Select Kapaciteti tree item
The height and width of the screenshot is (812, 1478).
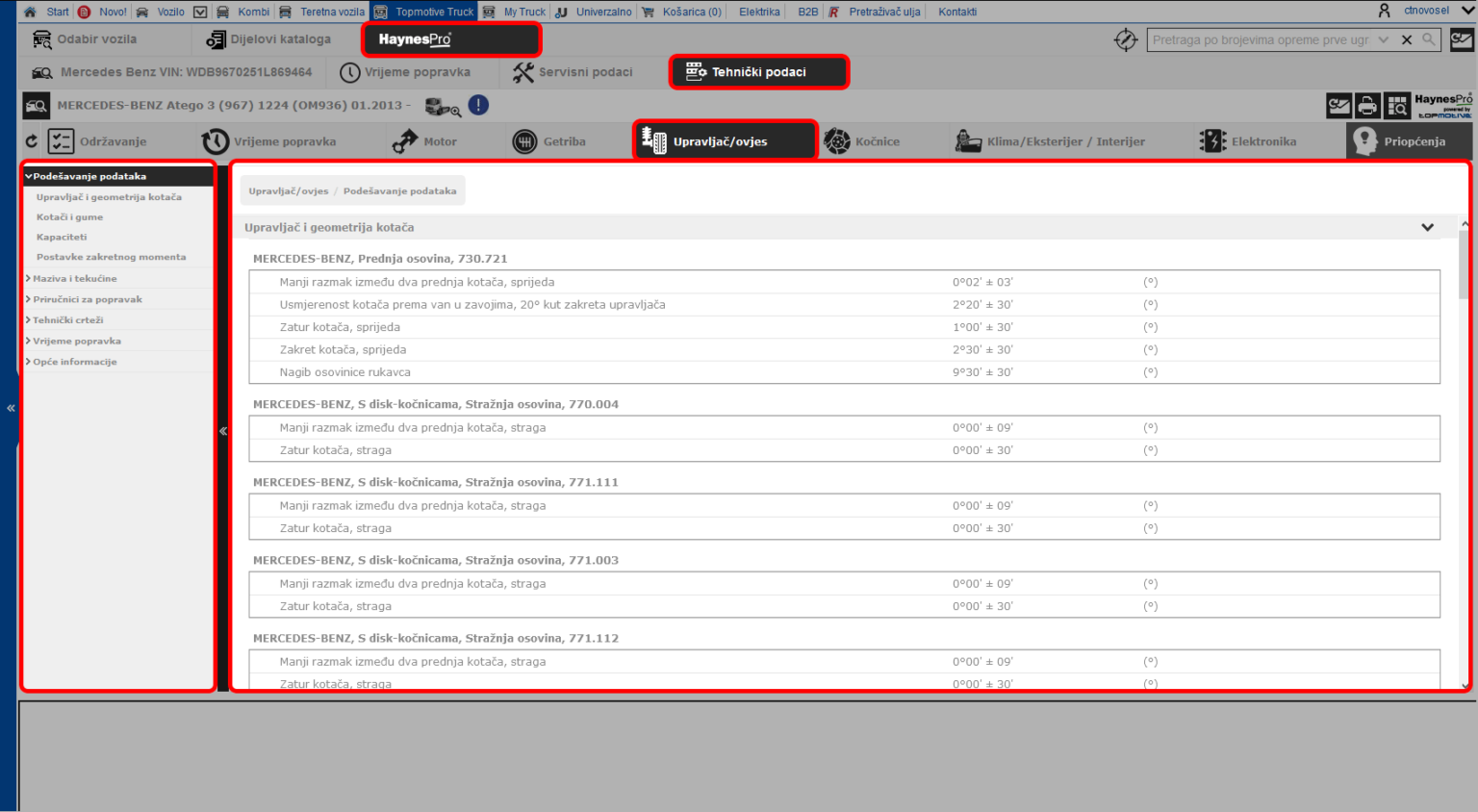pyautogui.click(x=62, y=237)
